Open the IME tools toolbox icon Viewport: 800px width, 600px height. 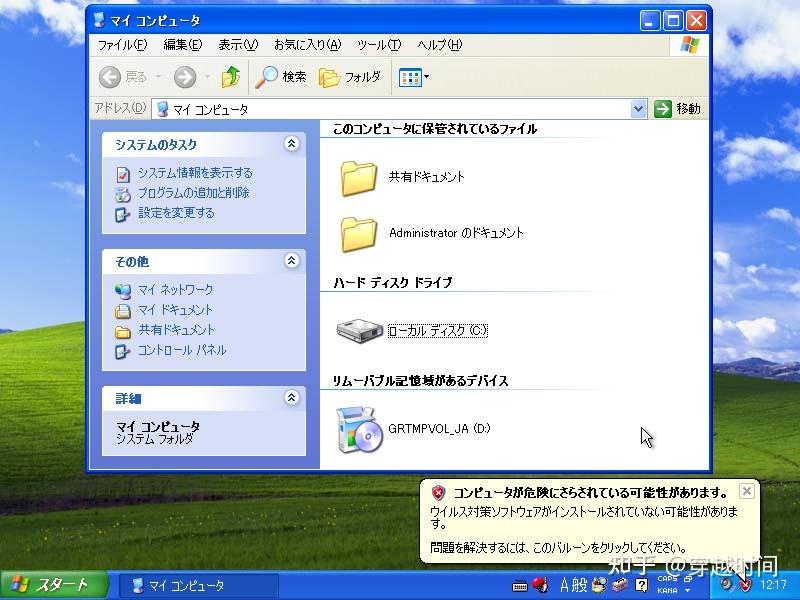tap(620, 585)
